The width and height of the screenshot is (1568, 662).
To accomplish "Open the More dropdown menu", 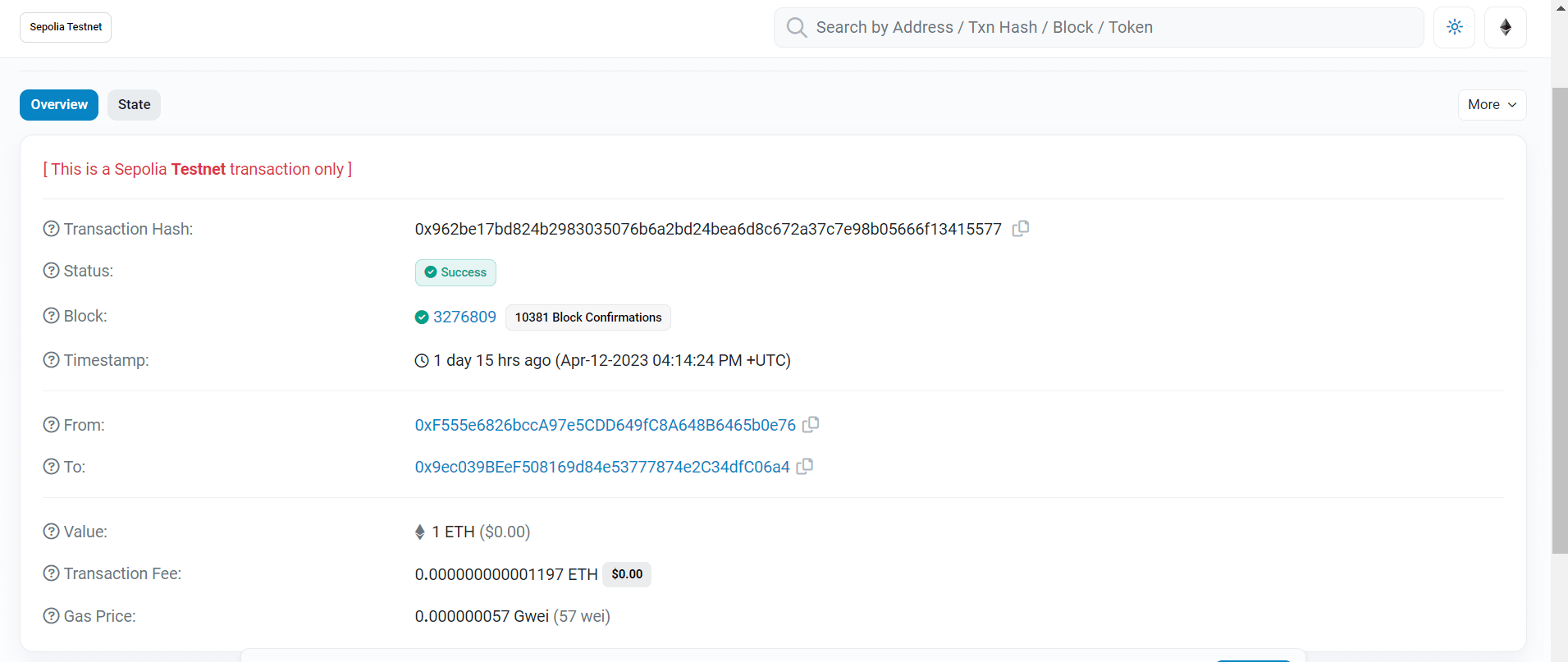I will coord(1492,105).
